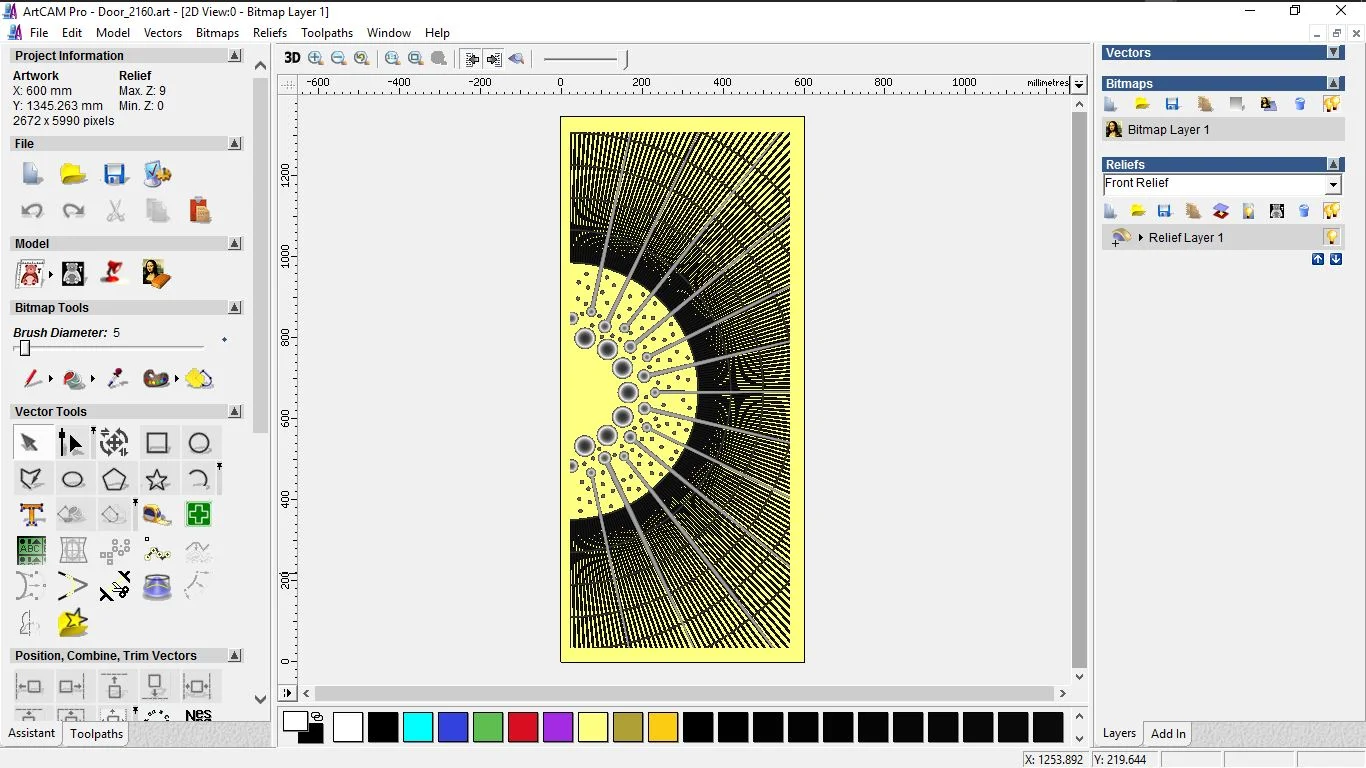Delete bitmap layer with trash icon

[1300, 104]
